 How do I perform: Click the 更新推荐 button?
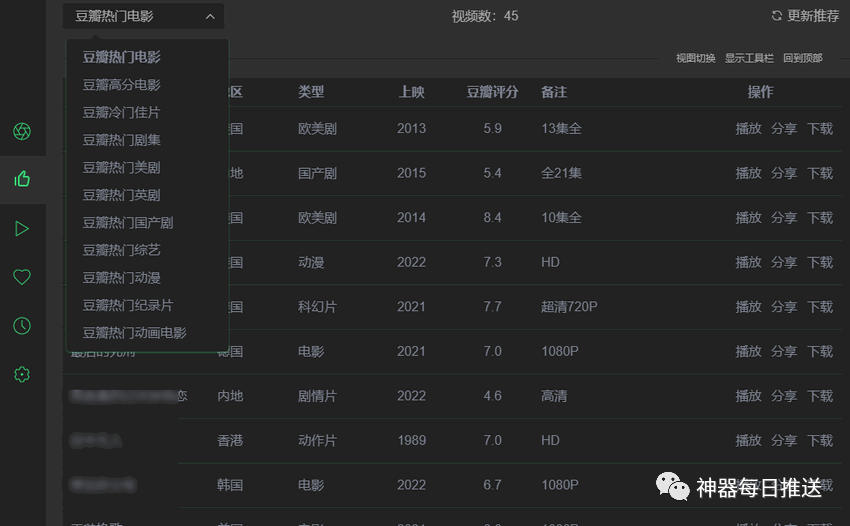tap(806, 16)
